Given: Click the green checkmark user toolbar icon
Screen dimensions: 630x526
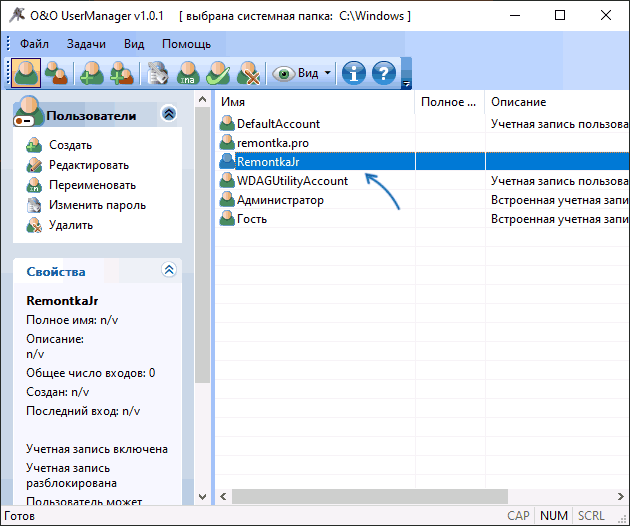Looking at the screenshot, I should click(218, 73).
